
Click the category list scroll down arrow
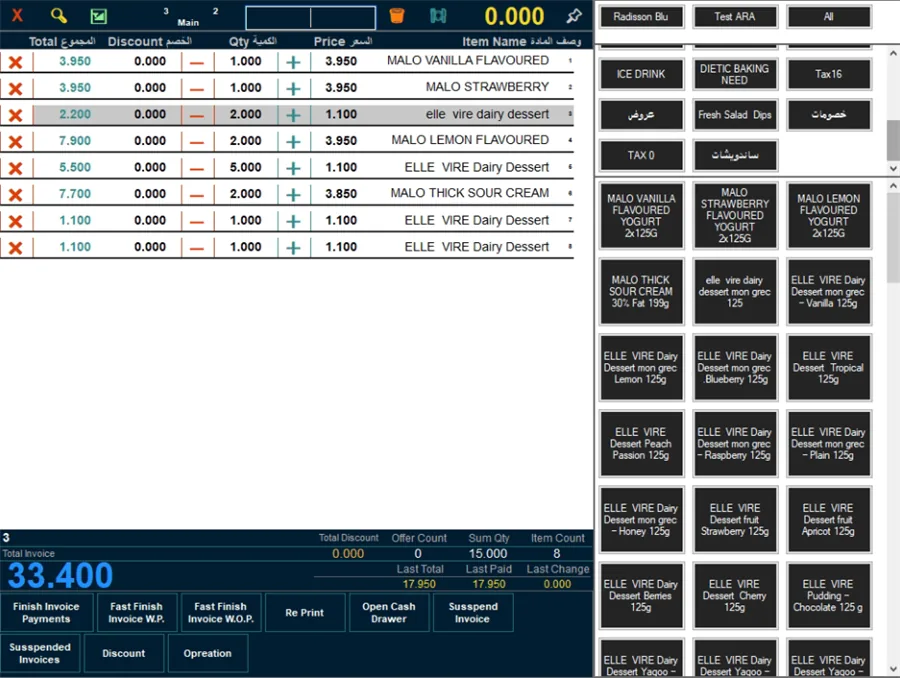coord(893,169)
